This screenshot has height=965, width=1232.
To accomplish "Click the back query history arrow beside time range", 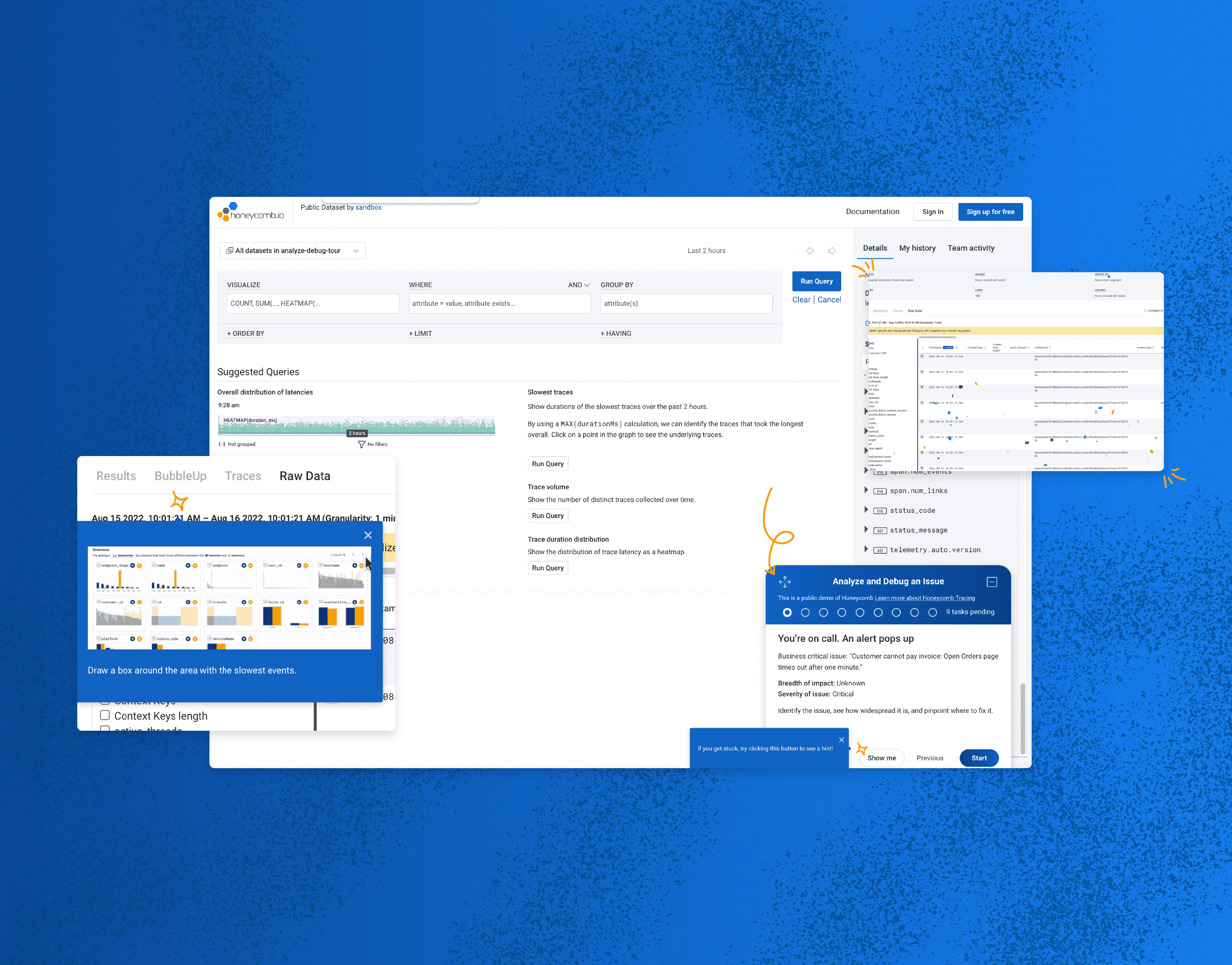I will click(x=810, y=250).
